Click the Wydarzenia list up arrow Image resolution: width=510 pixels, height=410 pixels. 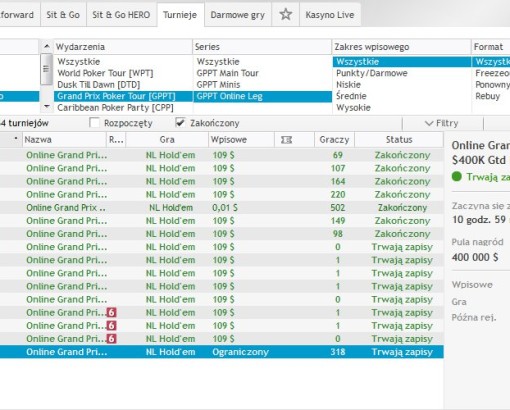tap(47, 46)
